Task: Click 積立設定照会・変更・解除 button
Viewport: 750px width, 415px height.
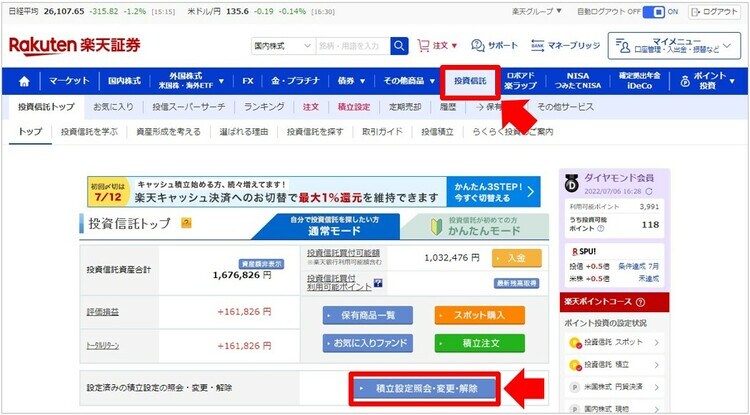Action: 425,389
